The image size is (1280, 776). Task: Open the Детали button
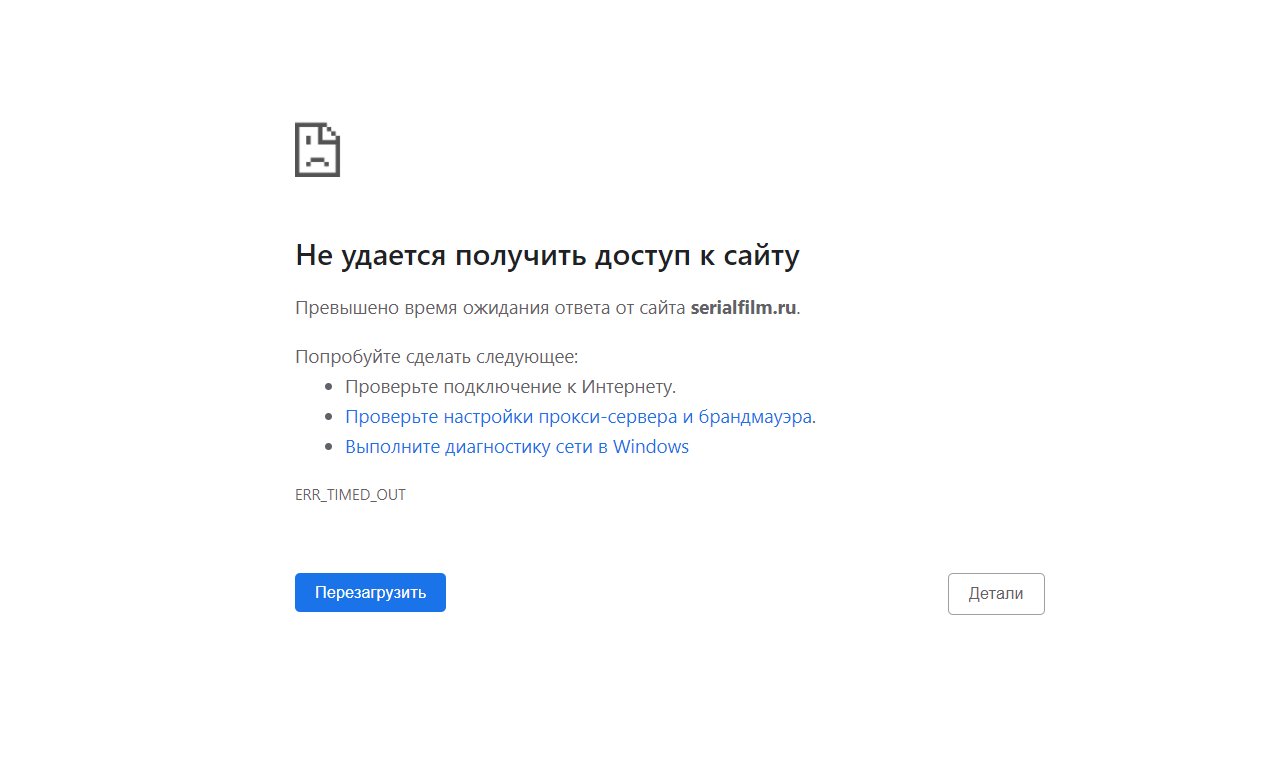pos(995,593)
